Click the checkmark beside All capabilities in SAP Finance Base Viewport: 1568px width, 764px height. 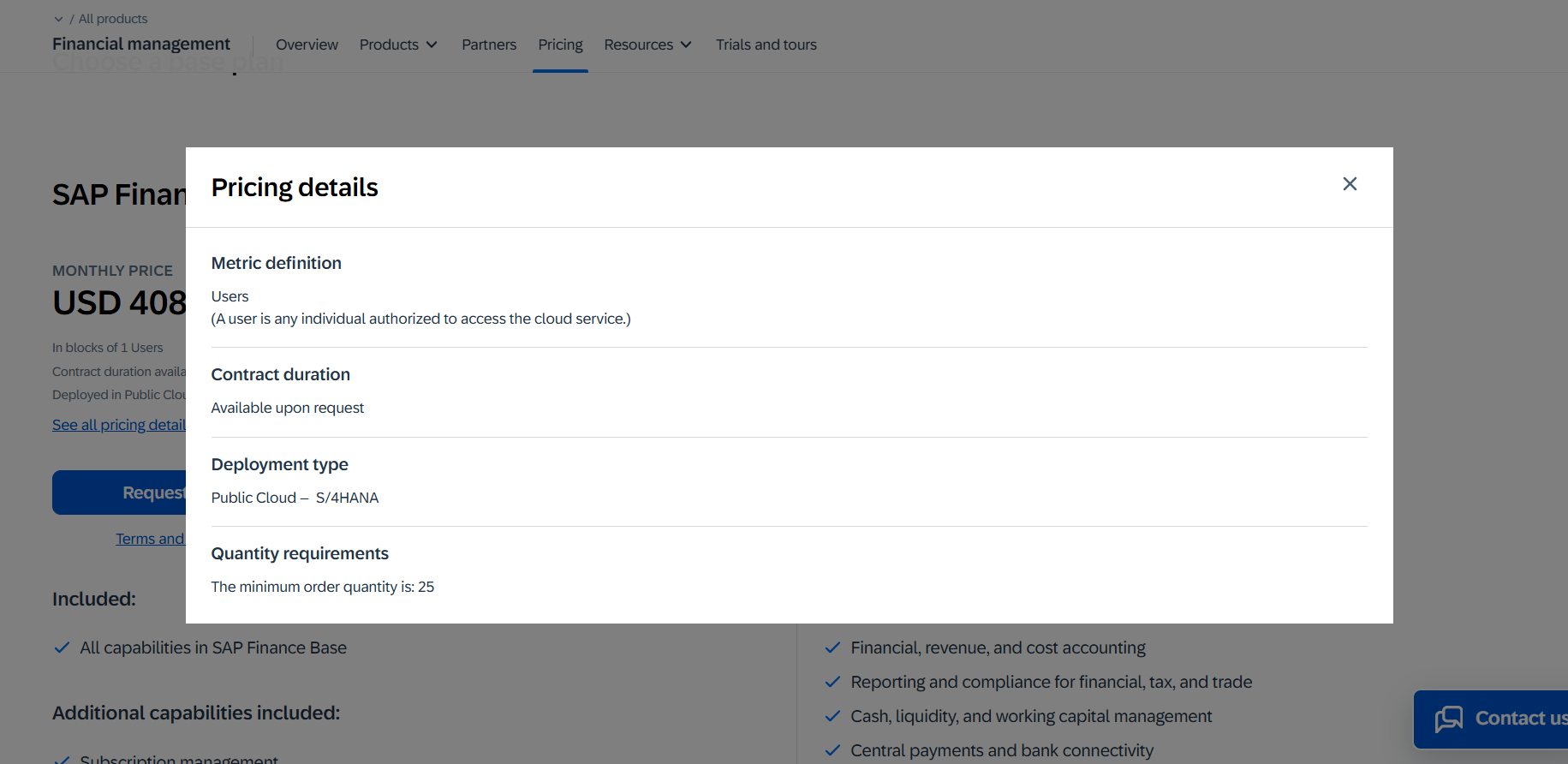point(62,648)
